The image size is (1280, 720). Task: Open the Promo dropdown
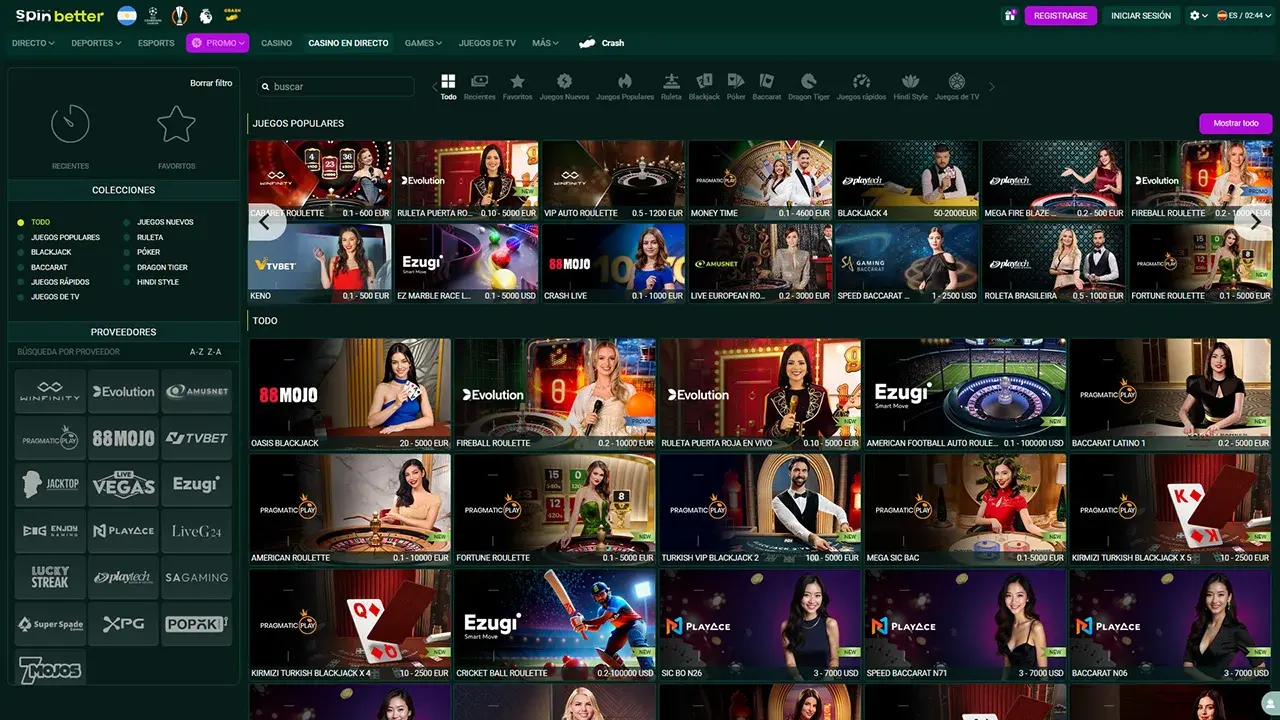217,43
